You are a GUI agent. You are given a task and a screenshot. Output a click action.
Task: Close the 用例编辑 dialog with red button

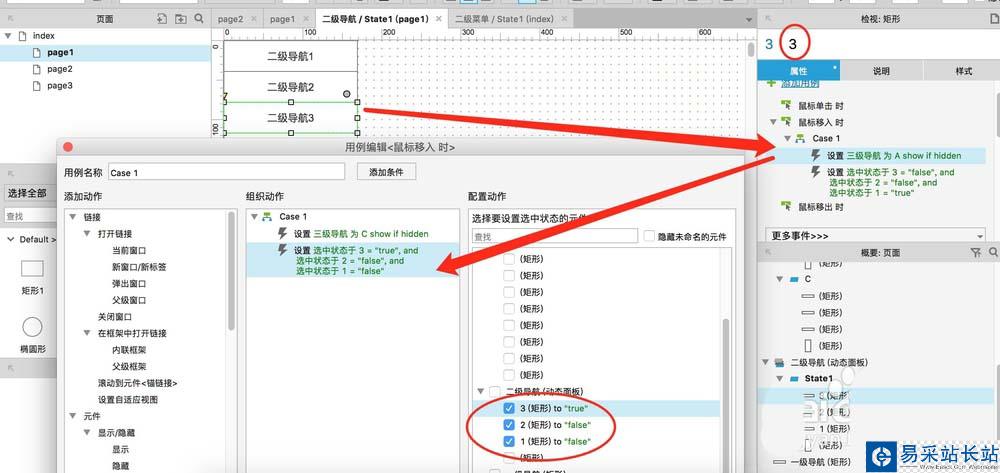68,147
